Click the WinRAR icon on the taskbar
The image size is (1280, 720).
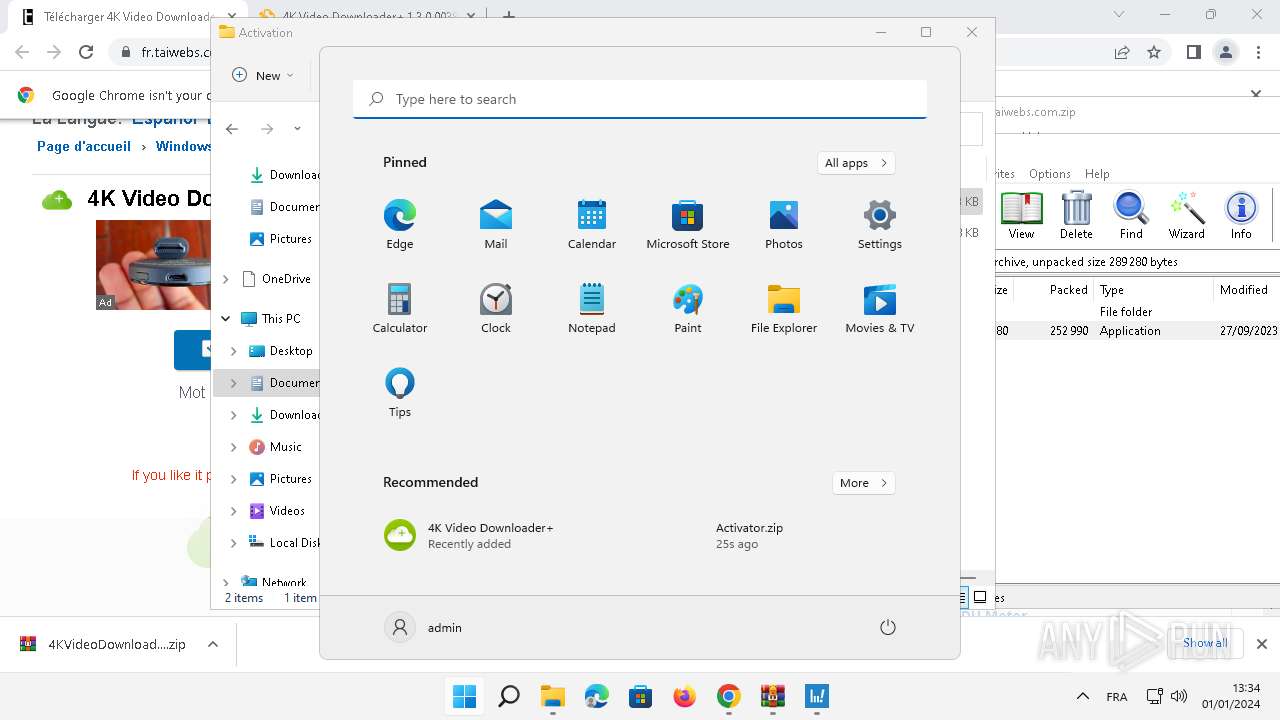772,696
